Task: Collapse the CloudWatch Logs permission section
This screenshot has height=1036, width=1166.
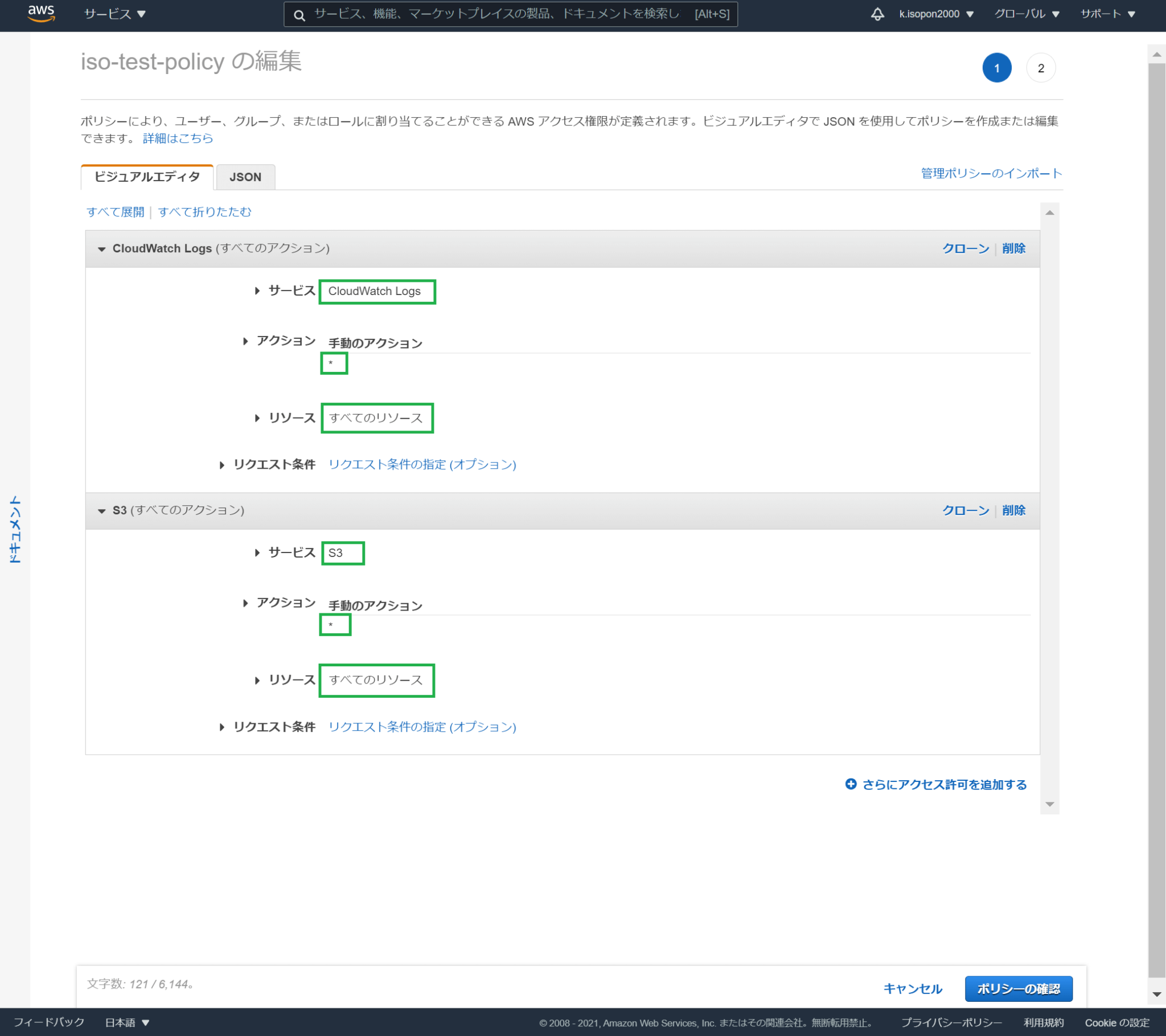Action: tap(101, 249)
